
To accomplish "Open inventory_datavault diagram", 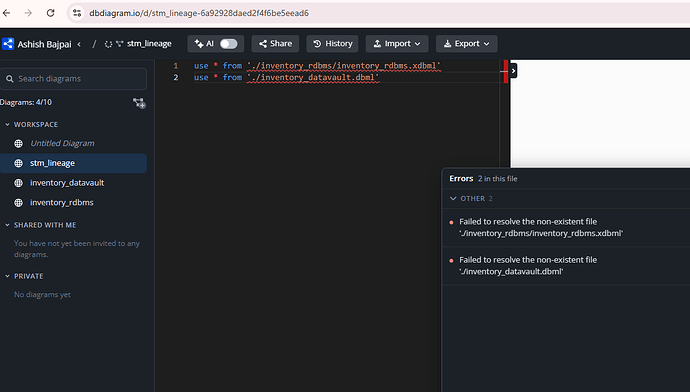I will tap(67, 183).
